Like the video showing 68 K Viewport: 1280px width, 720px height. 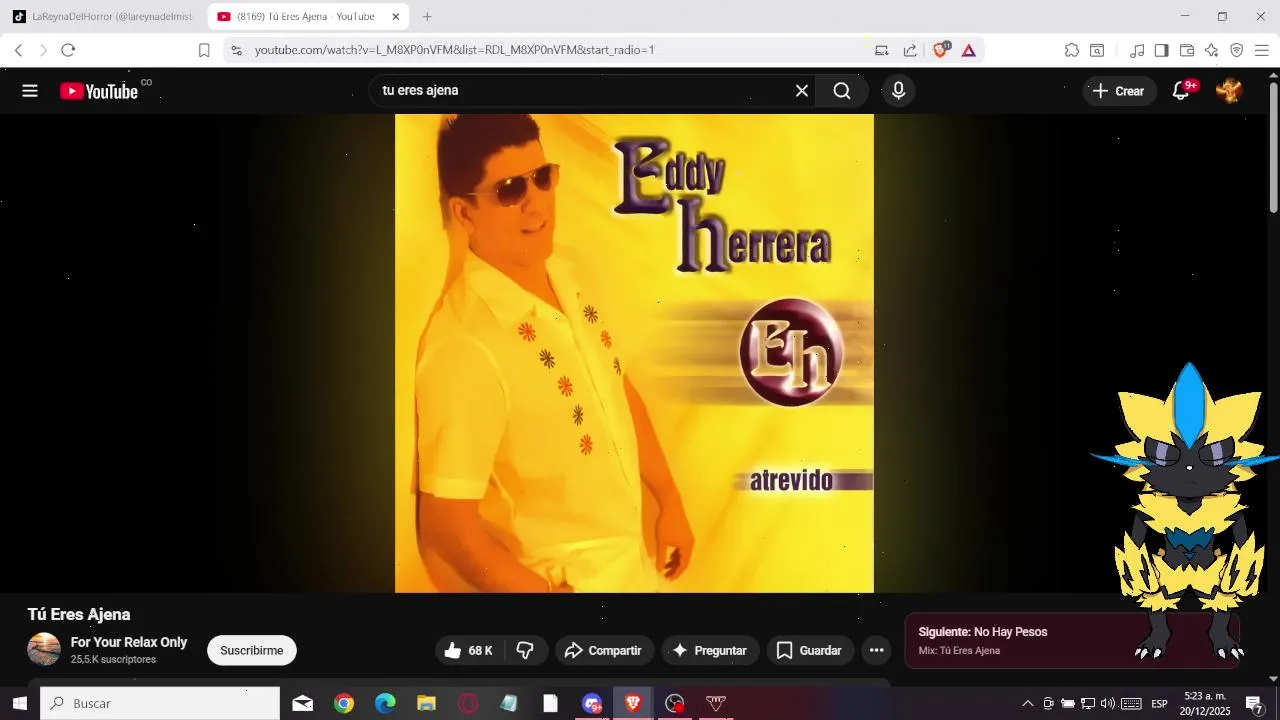[469, 651]
